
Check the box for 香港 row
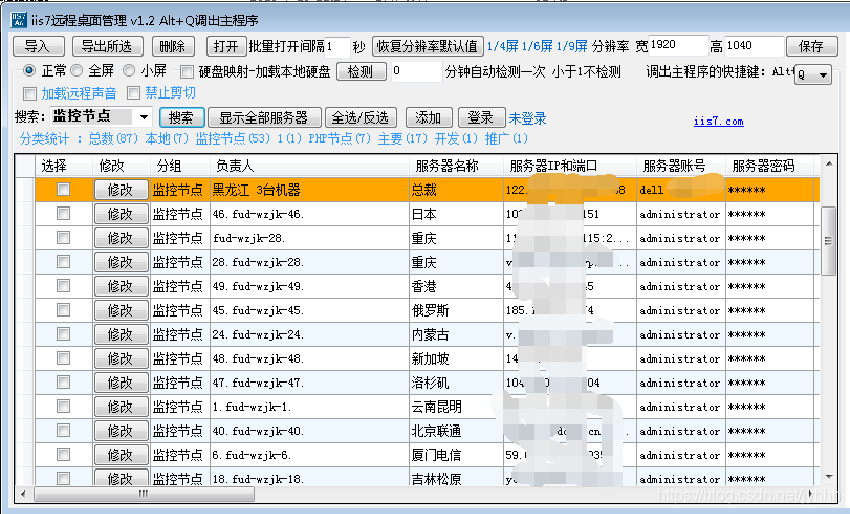[x=63, y=285]
